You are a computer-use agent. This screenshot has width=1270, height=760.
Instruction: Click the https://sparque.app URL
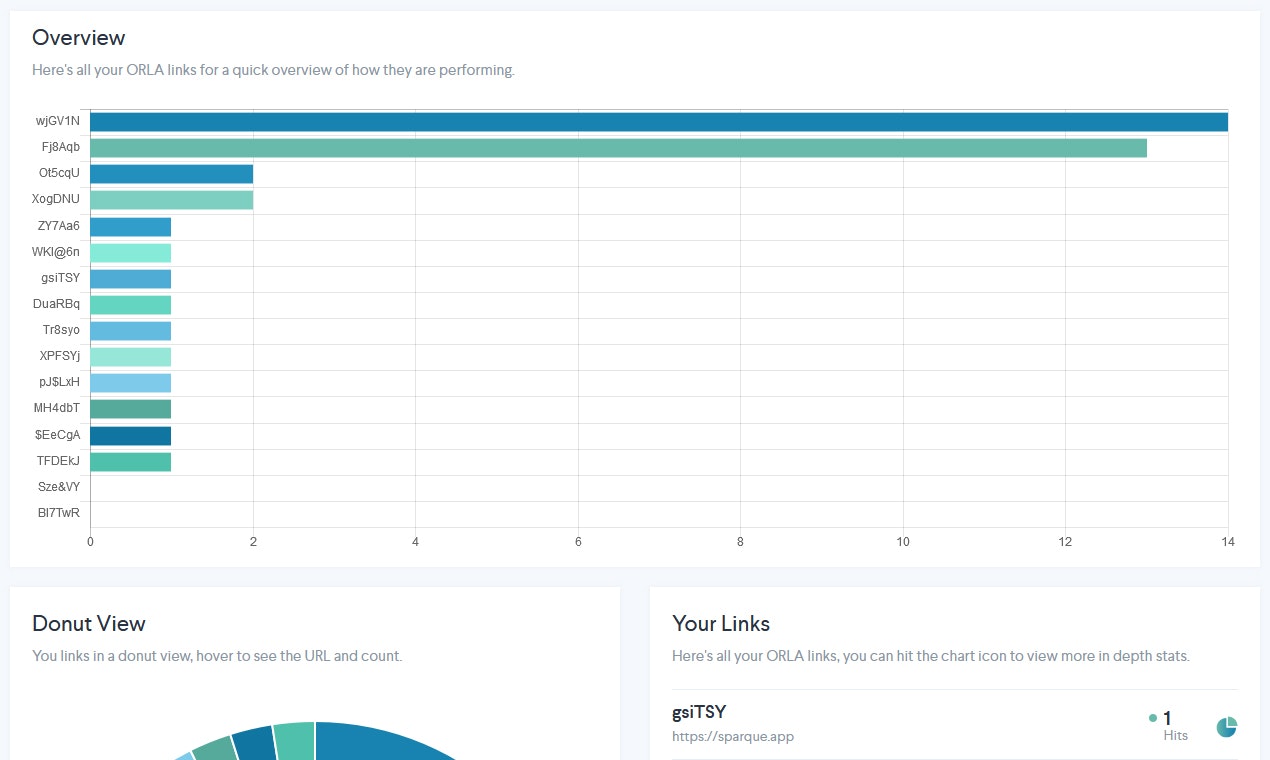pyautogui.click(x=733, y=737)
